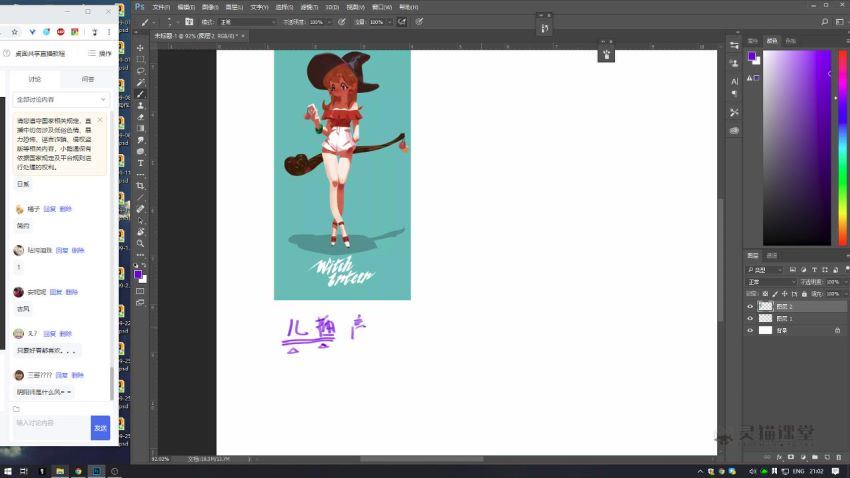
Task: Select the Magic Wand tool
Action: click(140, 82)
